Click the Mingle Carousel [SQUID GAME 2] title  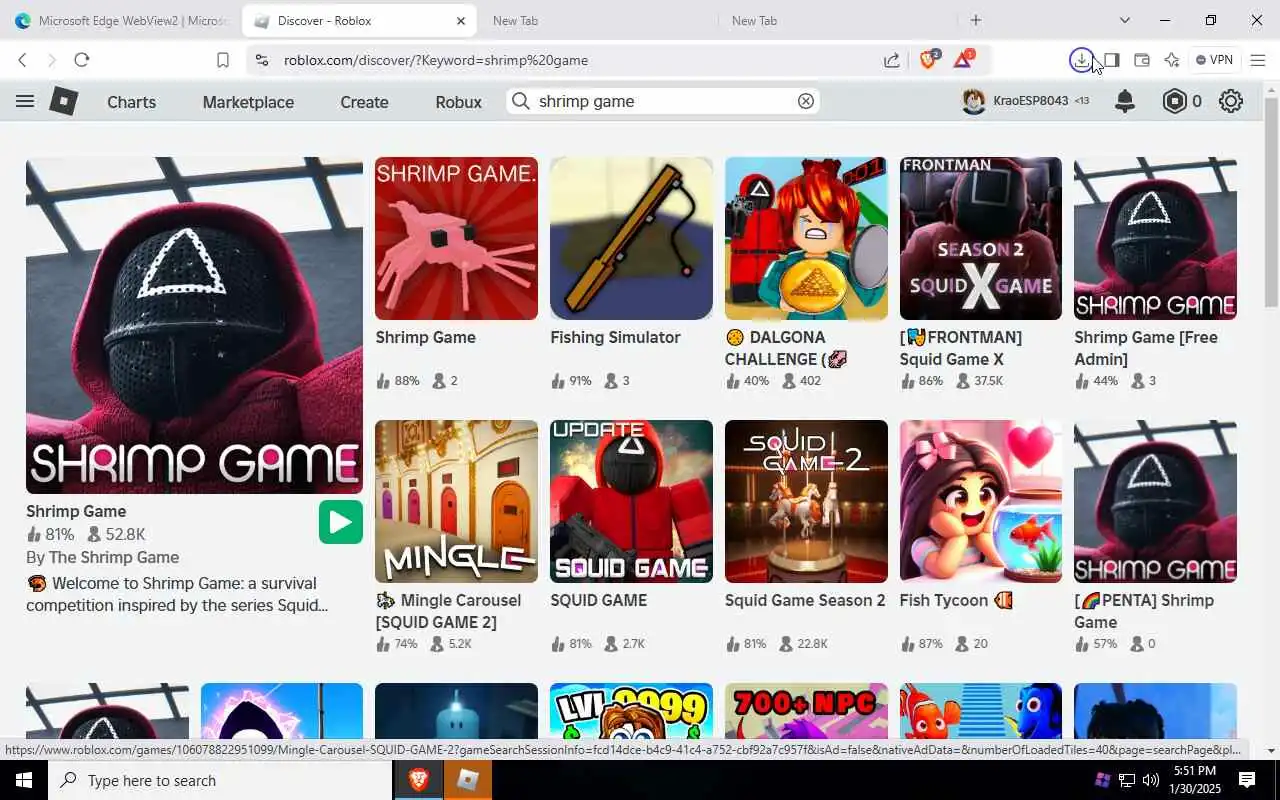point(448,611)
